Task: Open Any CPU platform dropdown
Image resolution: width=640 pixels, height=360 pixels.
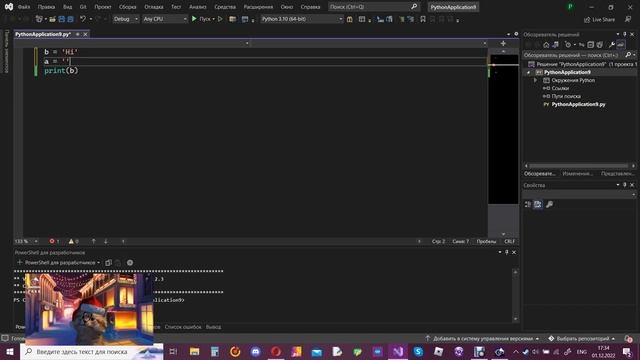Action: click(x=164, y=19)
